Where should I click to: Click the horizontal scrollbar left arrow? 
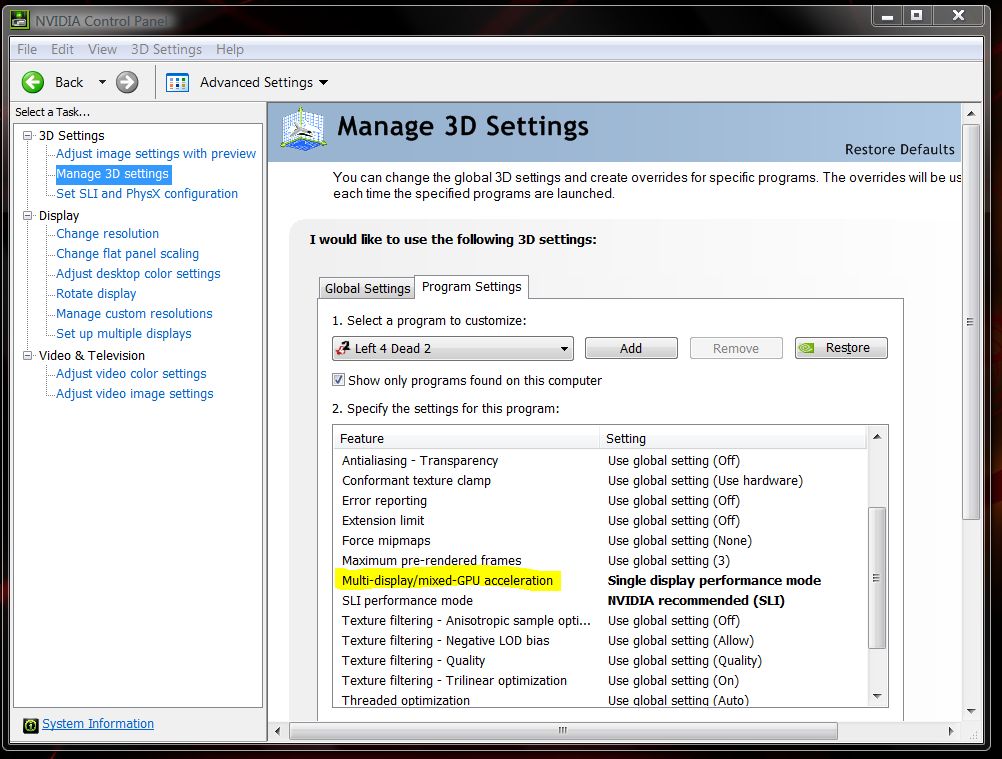(277, 731)
